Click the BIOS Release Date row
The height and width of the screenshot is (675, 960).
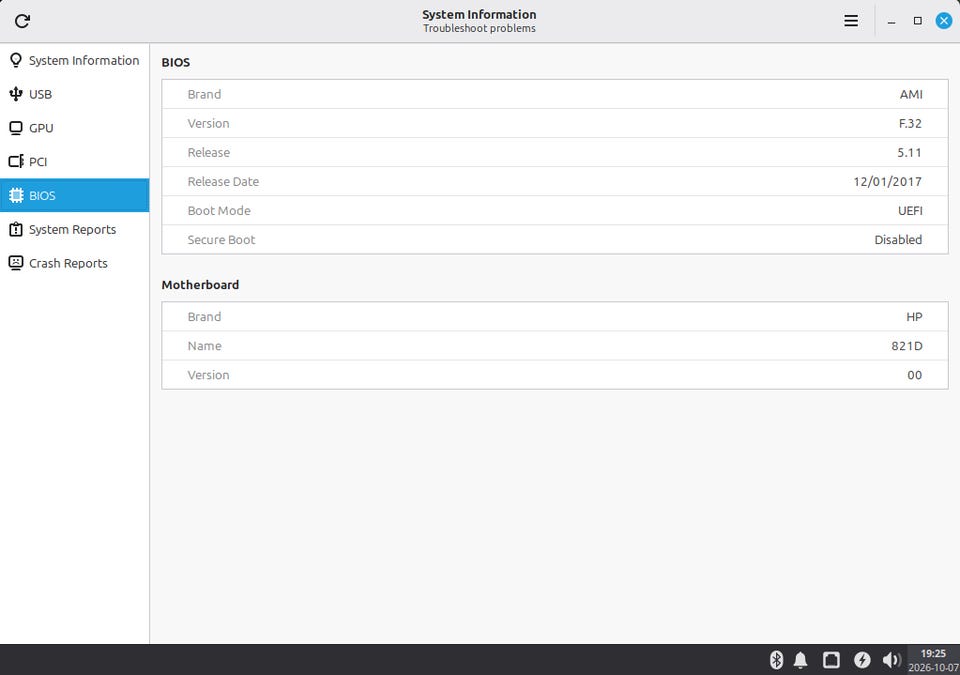[x=555, y=181]
